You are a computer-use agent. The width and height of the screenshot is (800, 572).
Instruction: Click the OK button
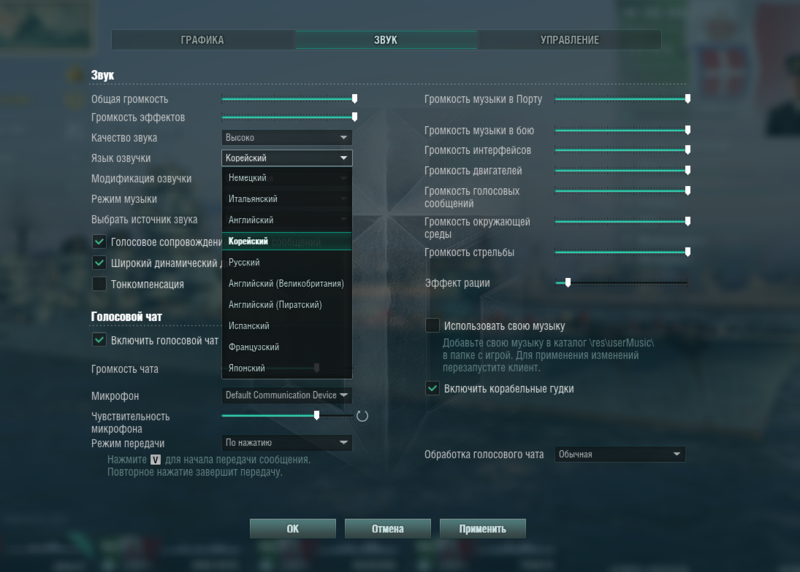pyautogui.click(x=293, y=529)
